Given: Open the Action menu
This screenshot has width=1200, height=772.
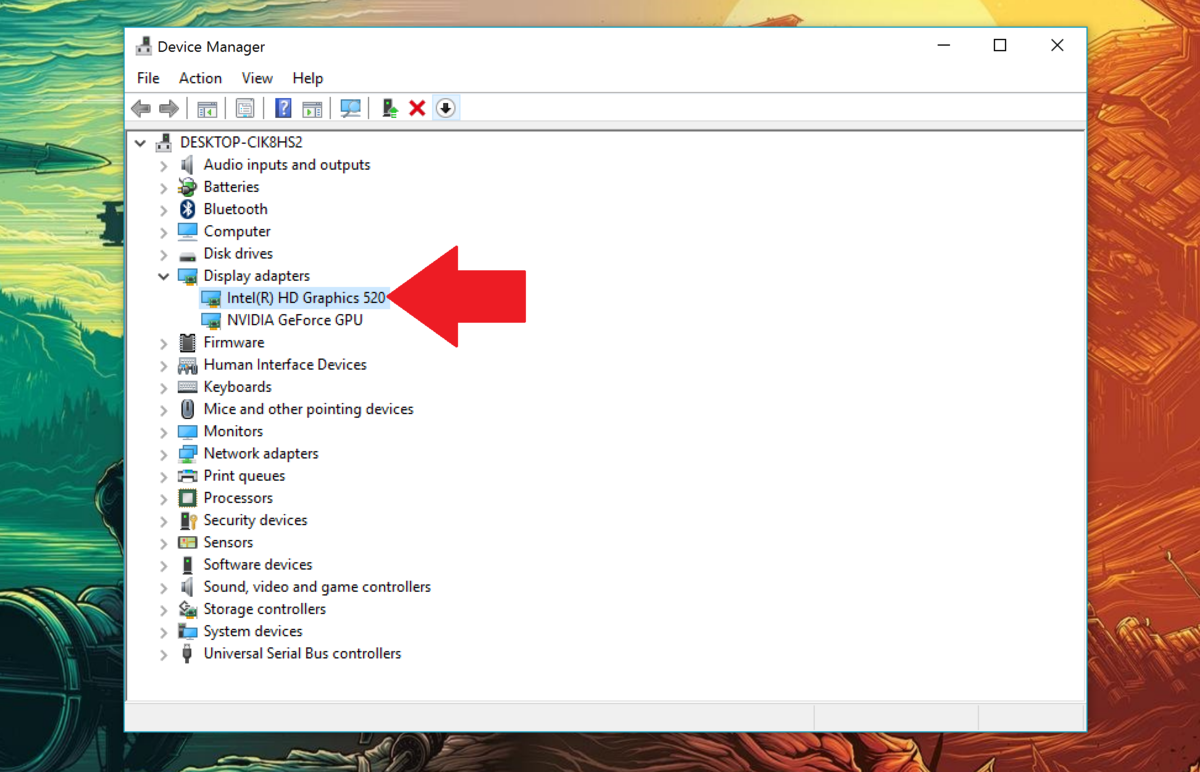Looking at the screenshot, I should 200,78.
